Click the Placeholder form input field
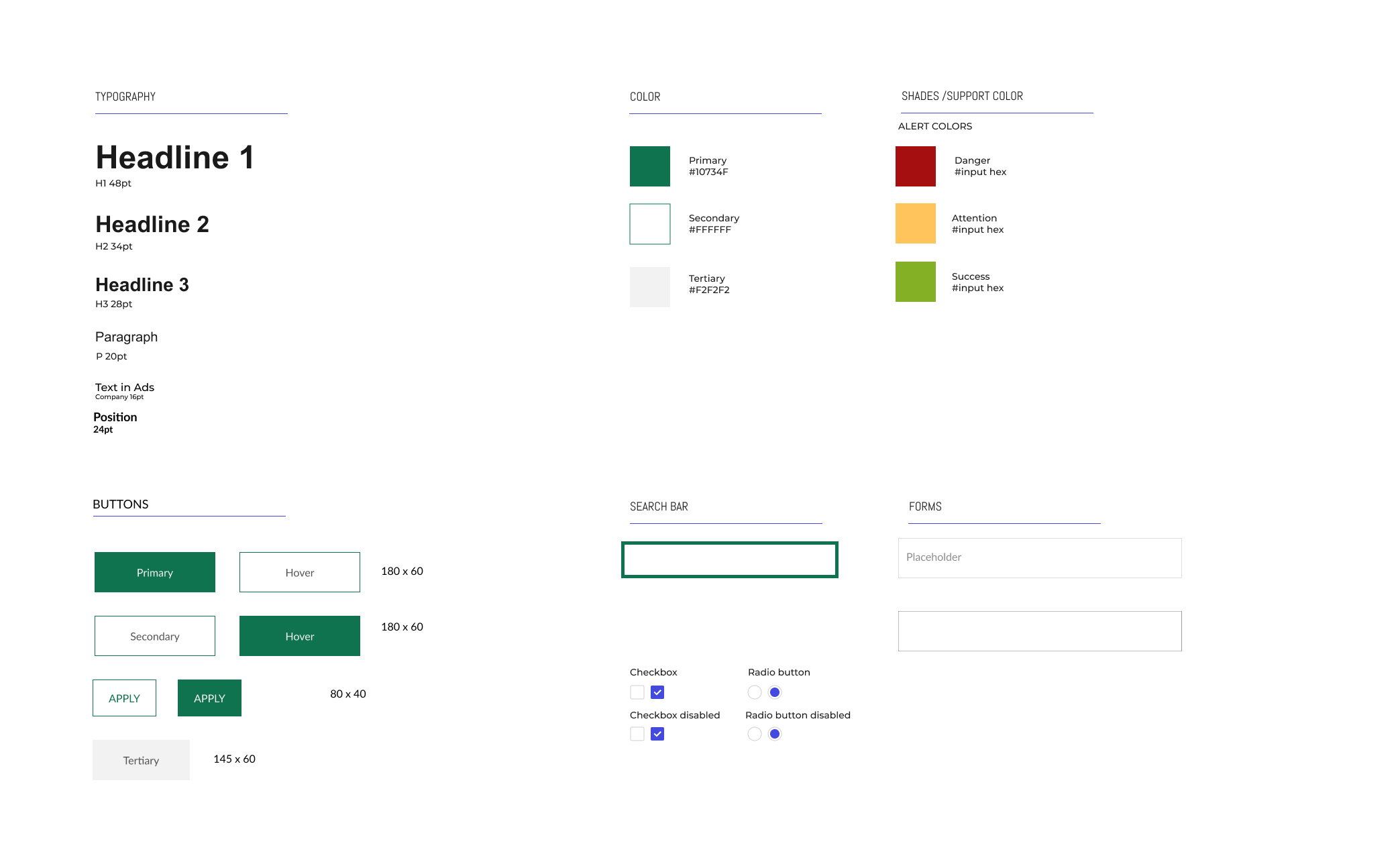Screen dimensions: 1400x868 click(x=1040, y=557)
